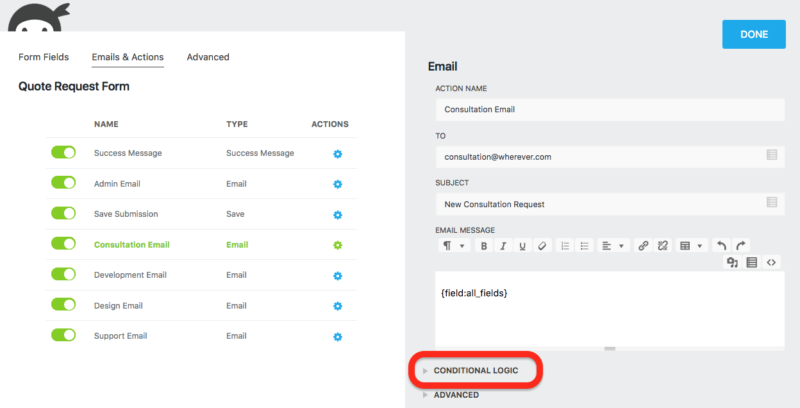Screen dimensions: 800x408
Task: Open the Consultation Email row name
Action: 132,245
